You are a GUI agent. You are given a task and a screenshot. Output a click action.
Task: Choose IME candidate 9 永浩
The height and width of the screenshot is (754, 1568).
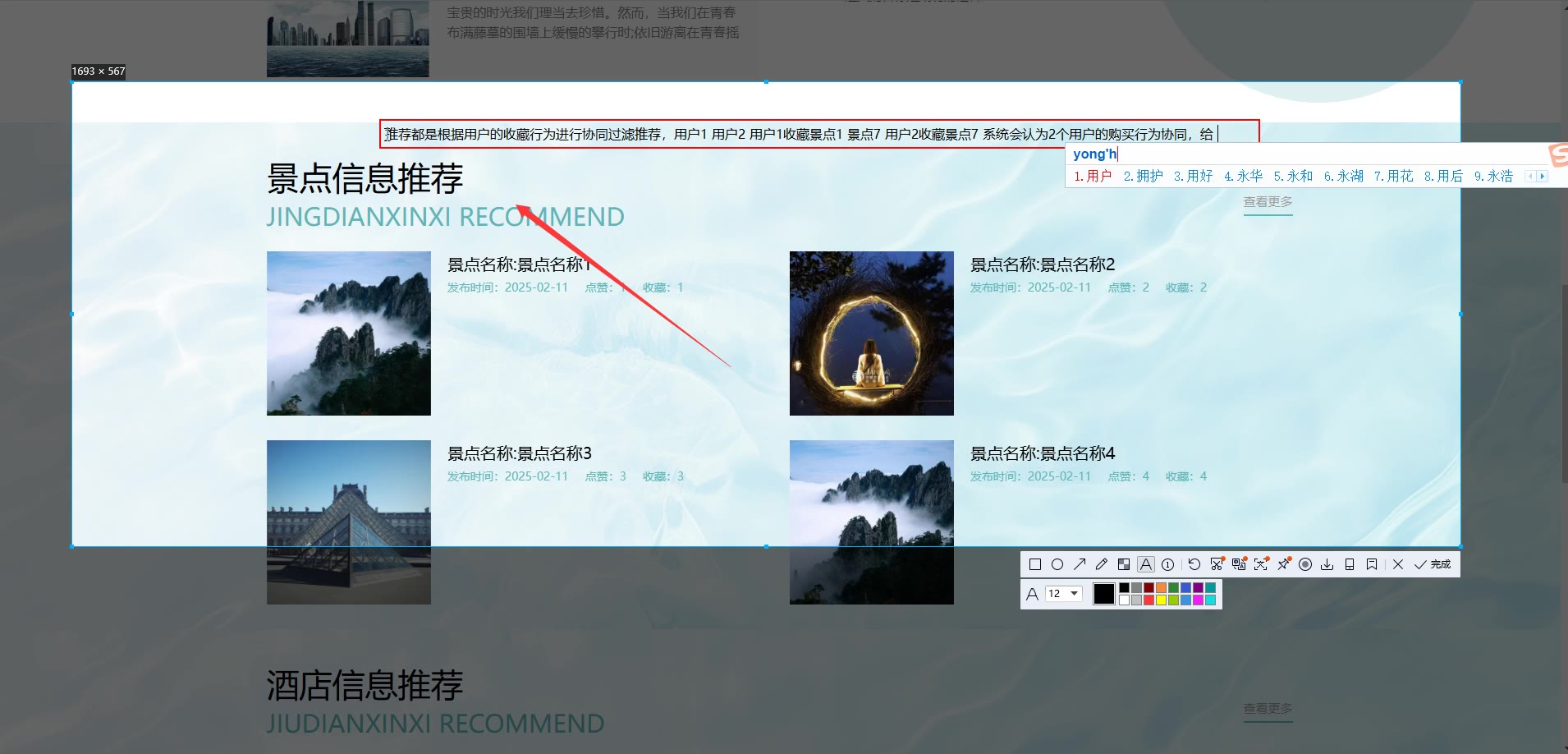[x=1494, y=176]
